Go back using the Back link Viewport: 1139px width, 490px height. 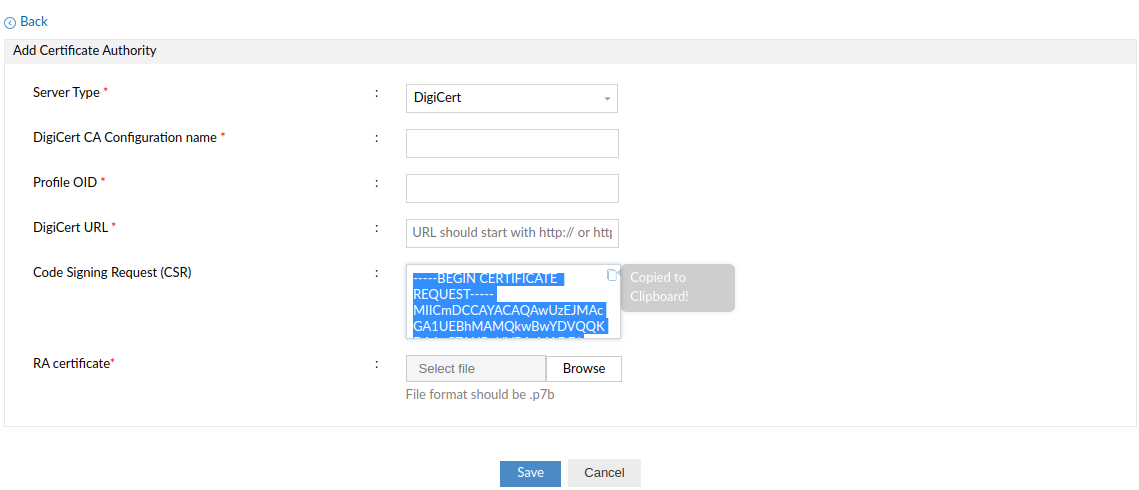click(x=33, y=21)
